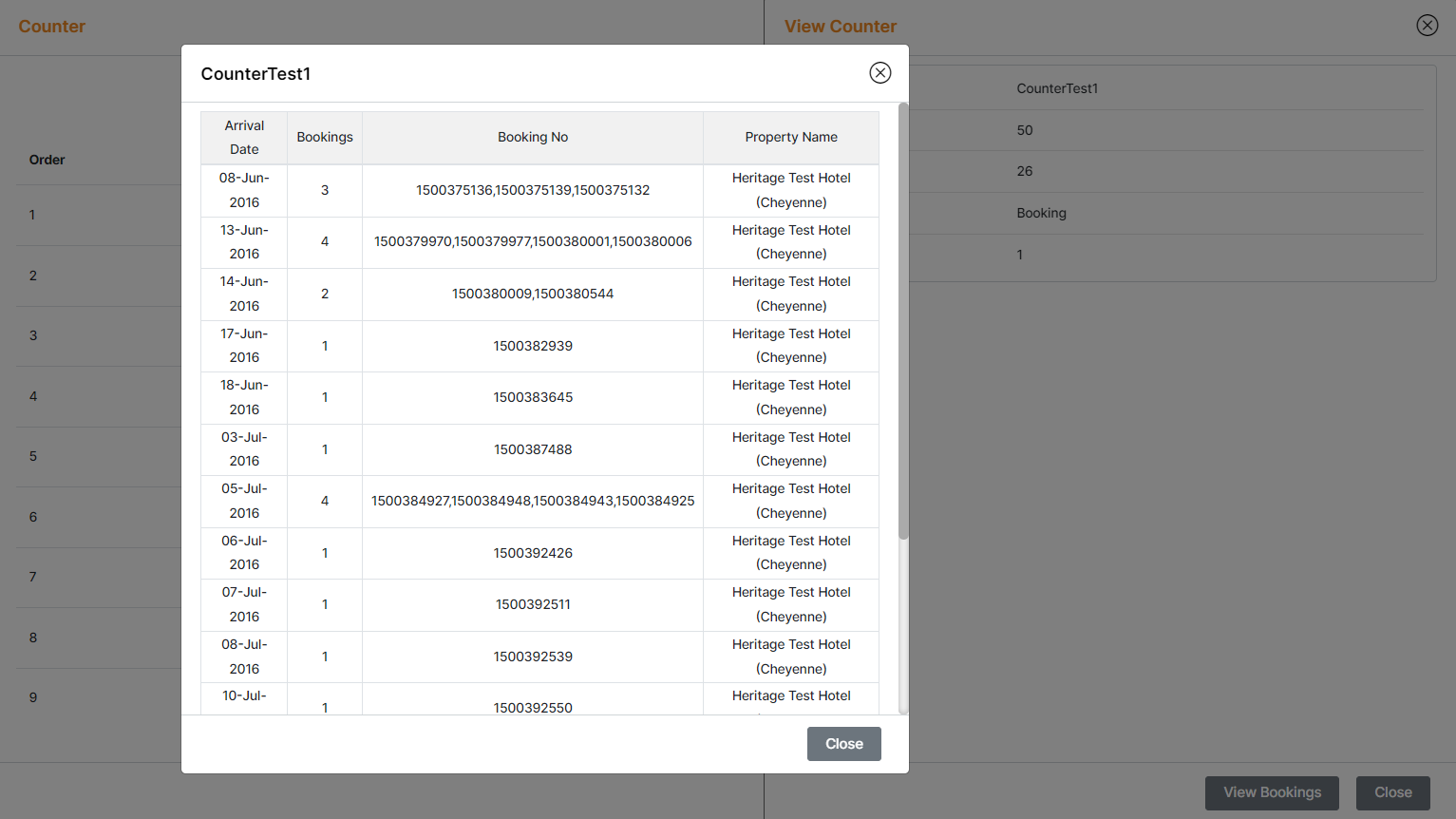Click the 03-Jul-2016 arrival date cell

pos(244,449)
